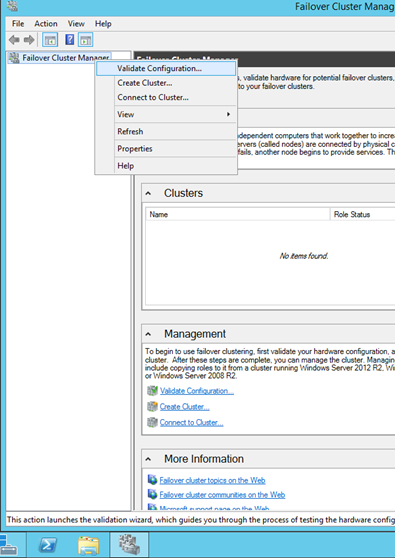Image resolution: width=395 pixels, height=558 pixels.
Task: Click the Forward arrow toolbar icon
Action: [29, 40]
